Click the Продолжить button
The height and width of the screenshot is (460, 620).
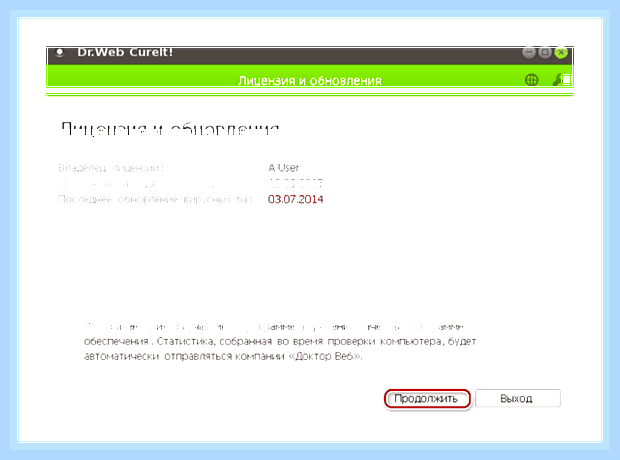tap(427, 398)
